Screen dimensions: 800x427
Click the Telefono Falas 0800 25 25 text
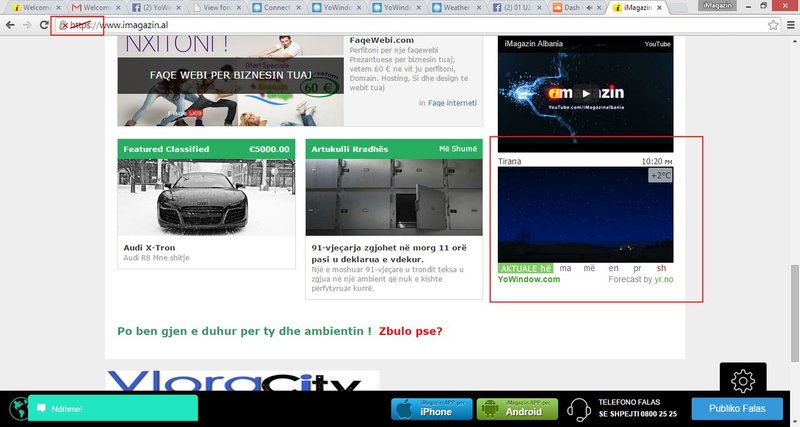[637, 408]
